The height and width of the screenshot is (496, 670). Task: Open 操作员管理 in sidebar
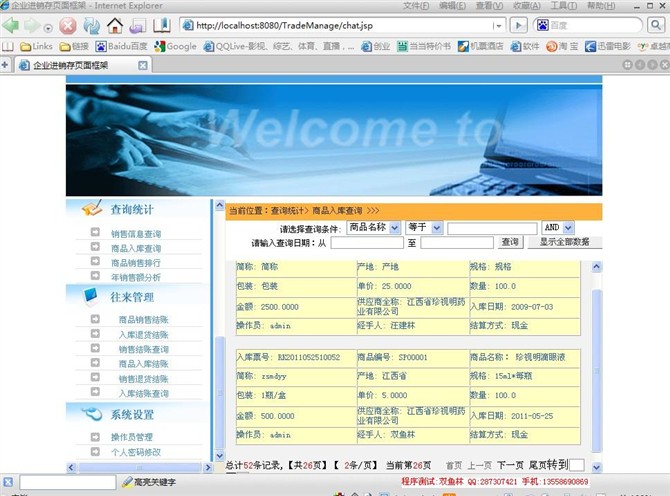pos(132,437)
